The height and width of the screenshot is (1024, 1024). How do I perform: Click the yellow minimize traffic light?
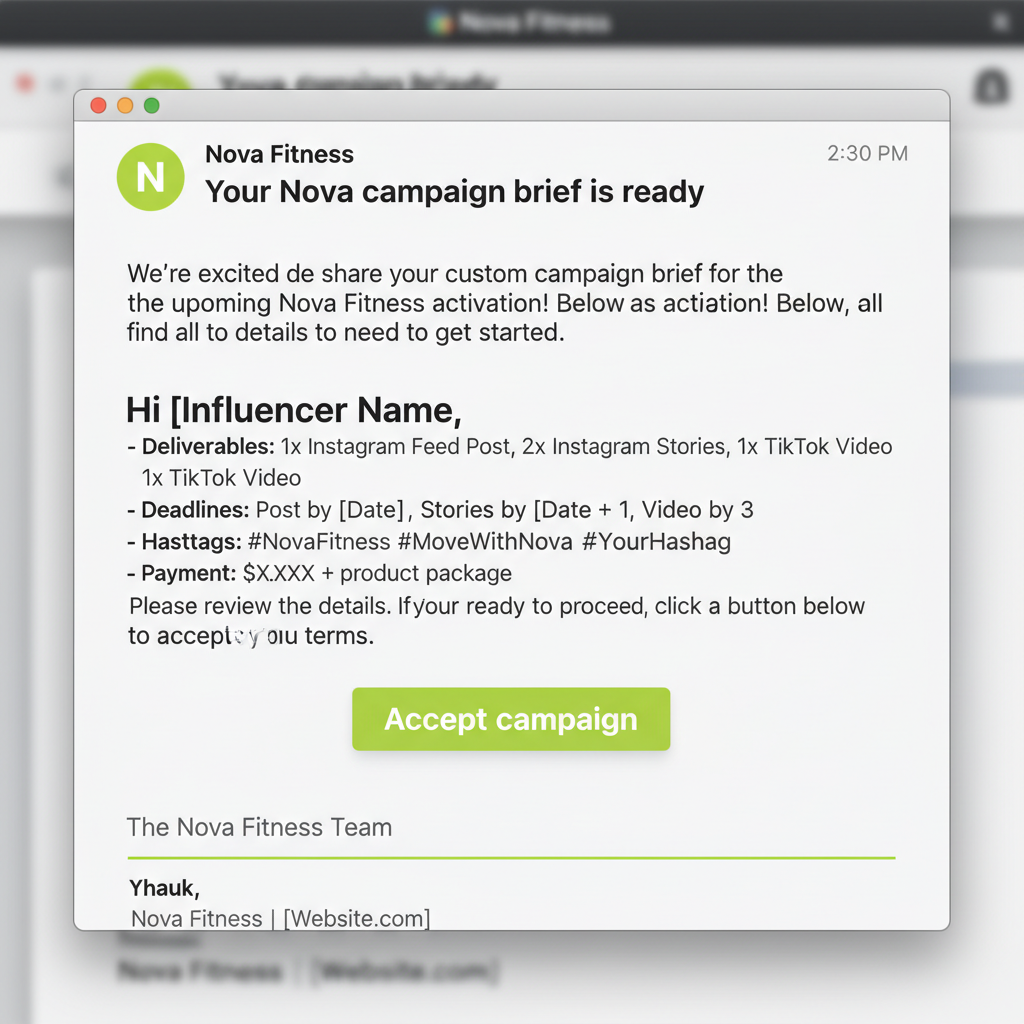click(x=124, y=105)
